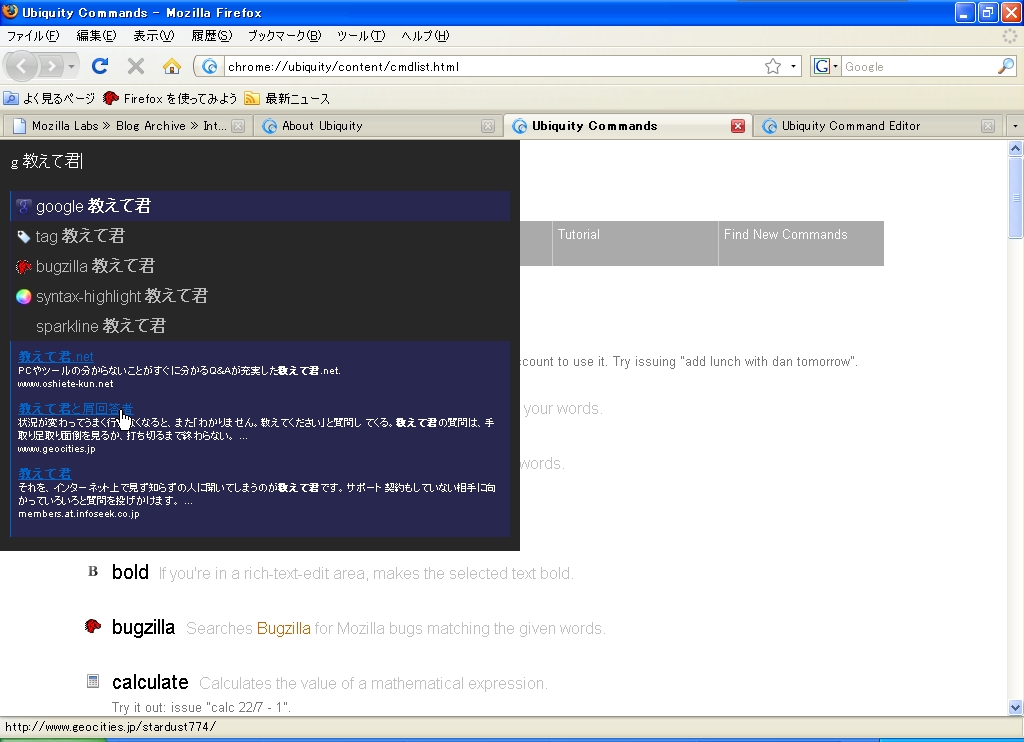Open the 編集(E) menu

96,36
